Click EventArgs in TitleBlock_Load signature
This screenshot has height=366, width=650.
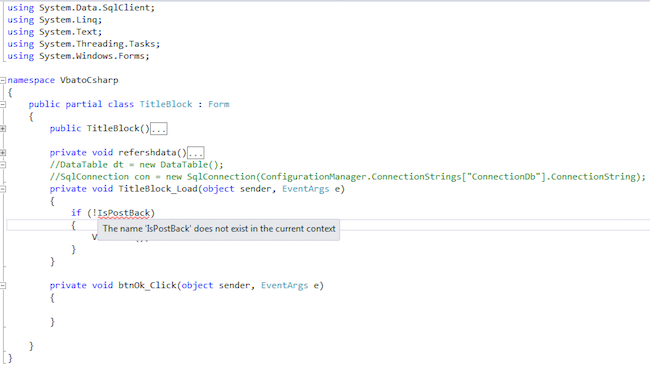(306, 189)
